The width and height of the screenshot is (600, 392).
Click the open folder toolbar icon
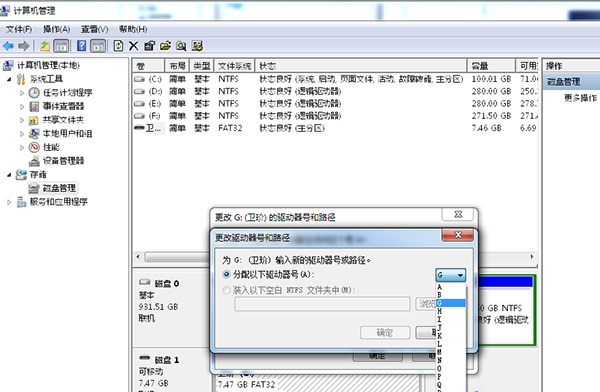165,46
